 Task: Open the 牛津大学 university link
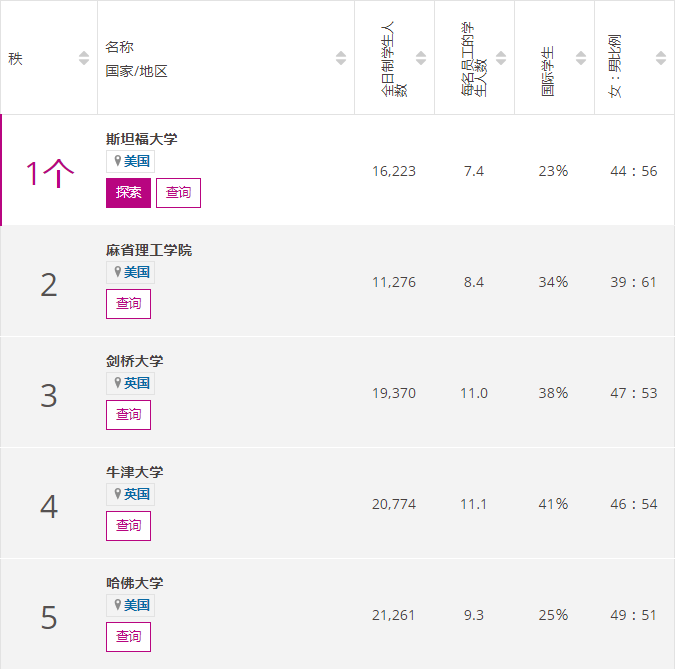point(134,472)
